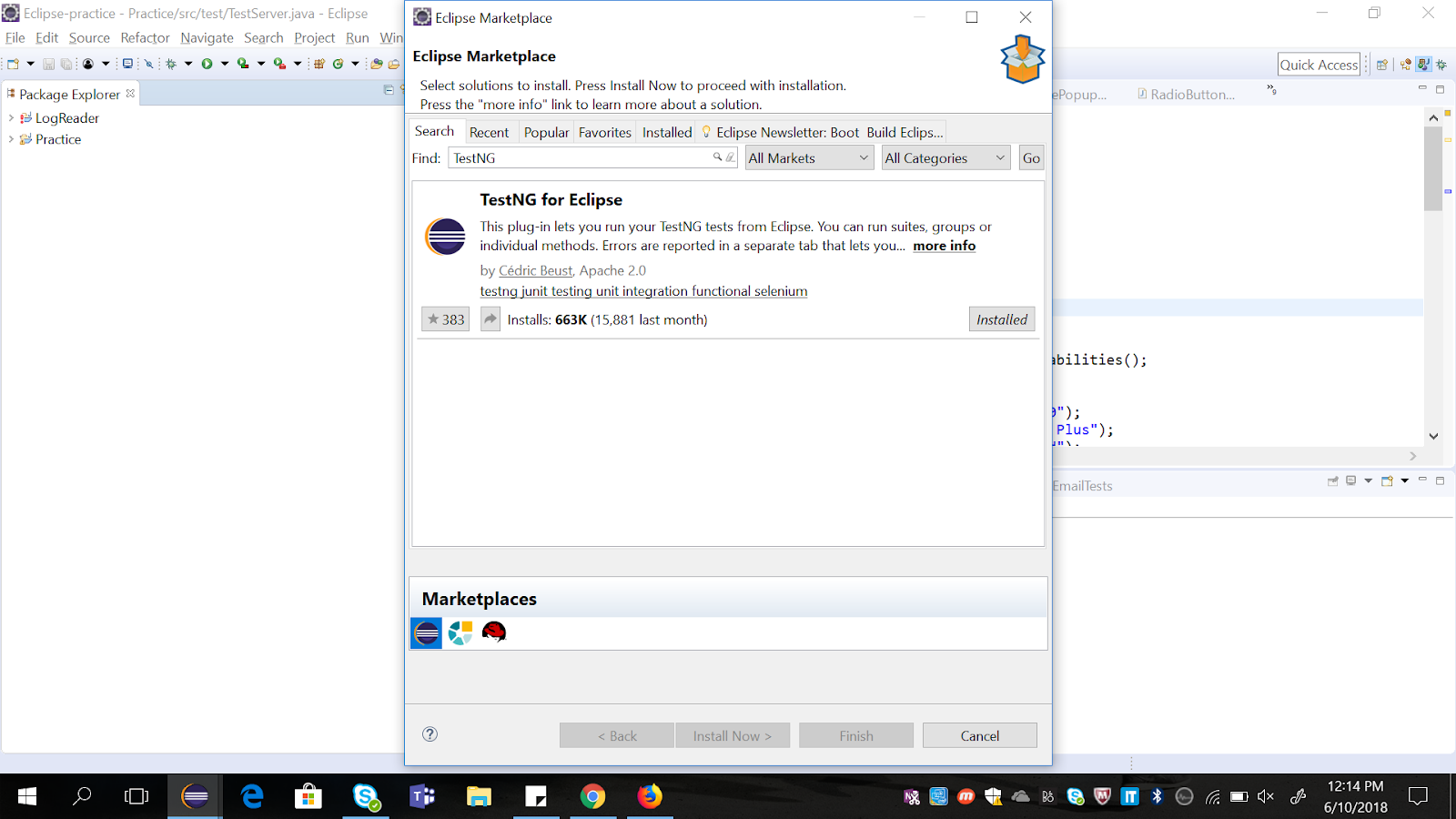
Task: Open the Debug configurations dropdown arrow
Action: tap(188, 64)
